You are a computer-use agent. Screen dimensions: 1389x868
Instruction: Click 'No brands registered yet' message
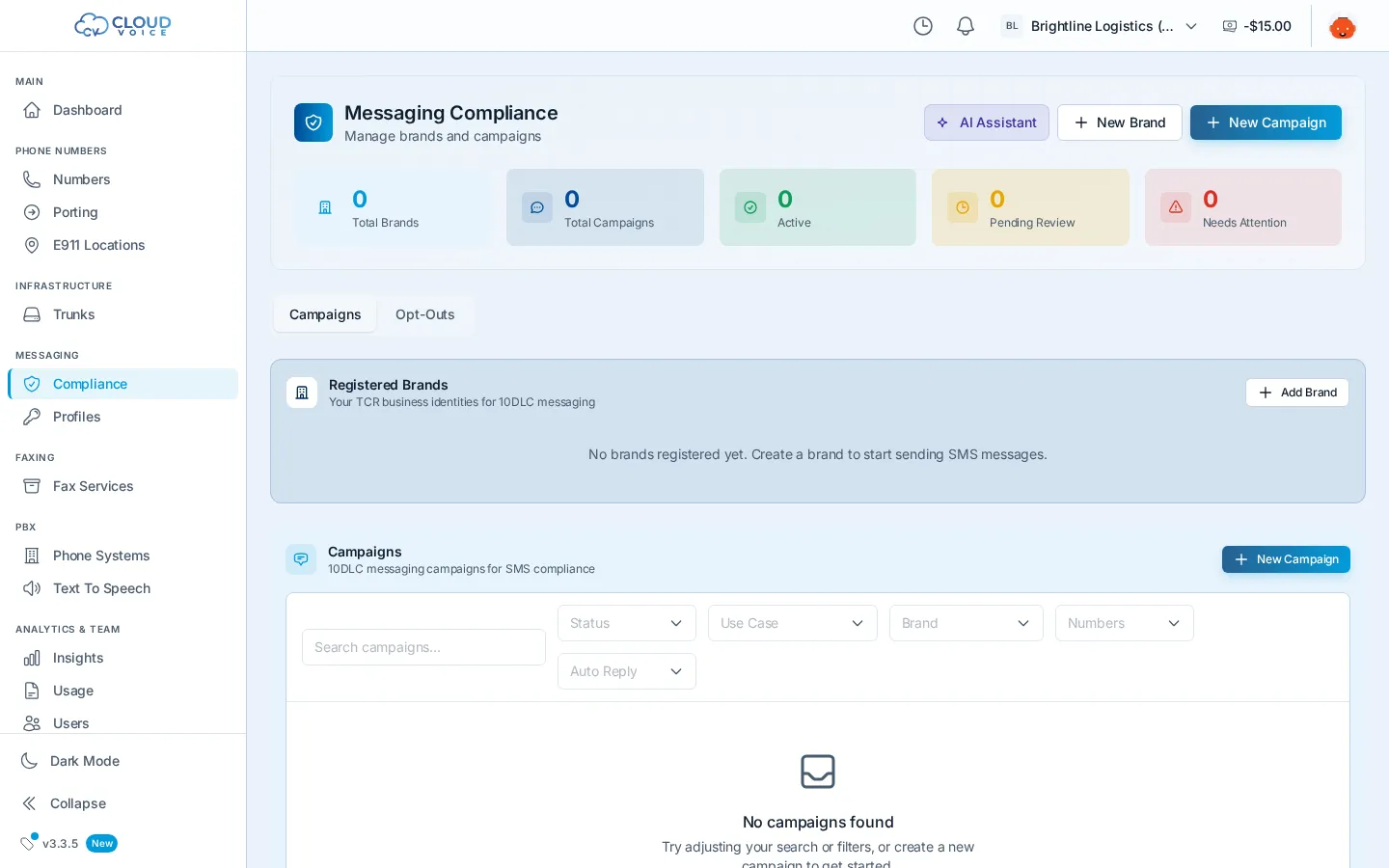coord(818,454)
